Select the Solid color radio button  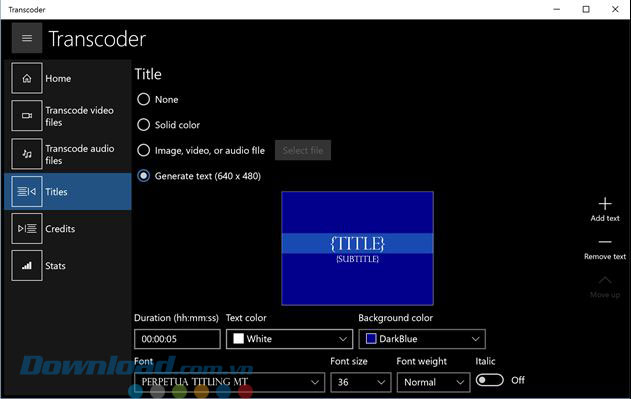[144, 125]
